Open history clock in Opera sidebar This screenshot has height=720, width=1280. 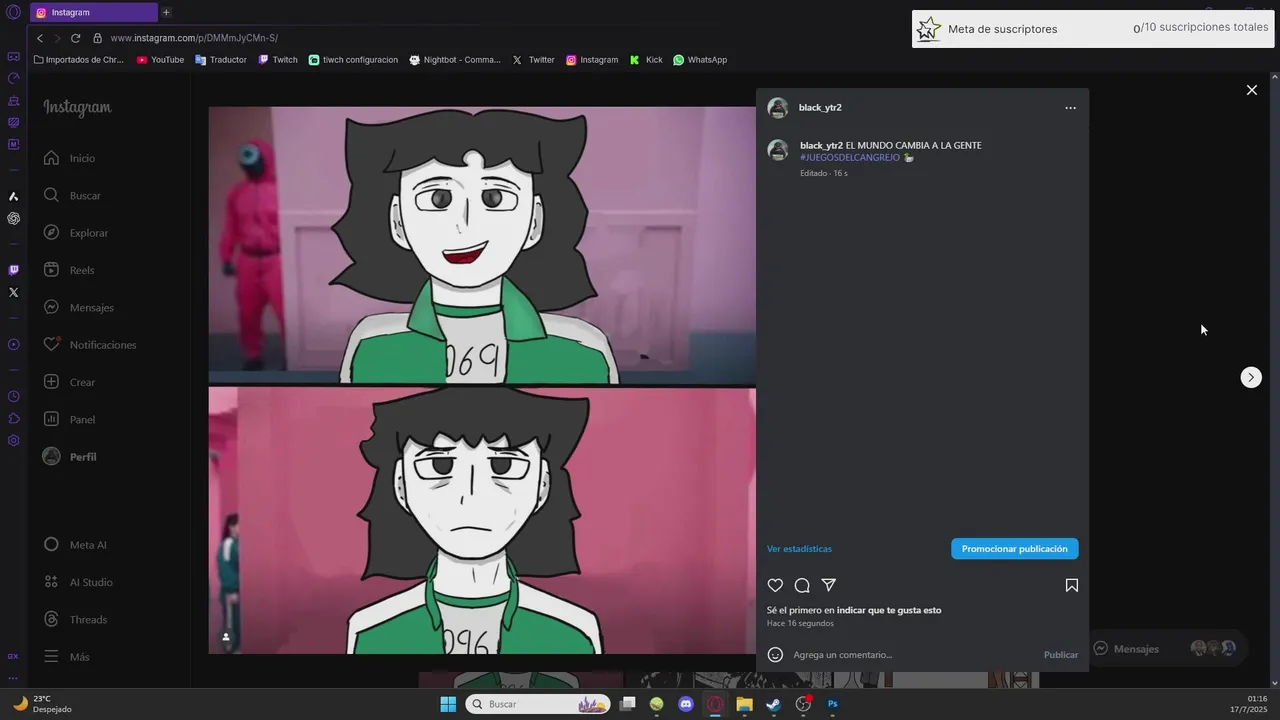coord(13,397)
